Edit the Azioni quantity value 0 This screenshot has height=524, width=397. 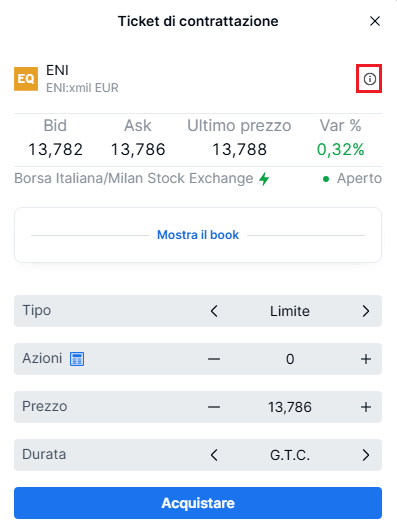click(x=290, y=359)
